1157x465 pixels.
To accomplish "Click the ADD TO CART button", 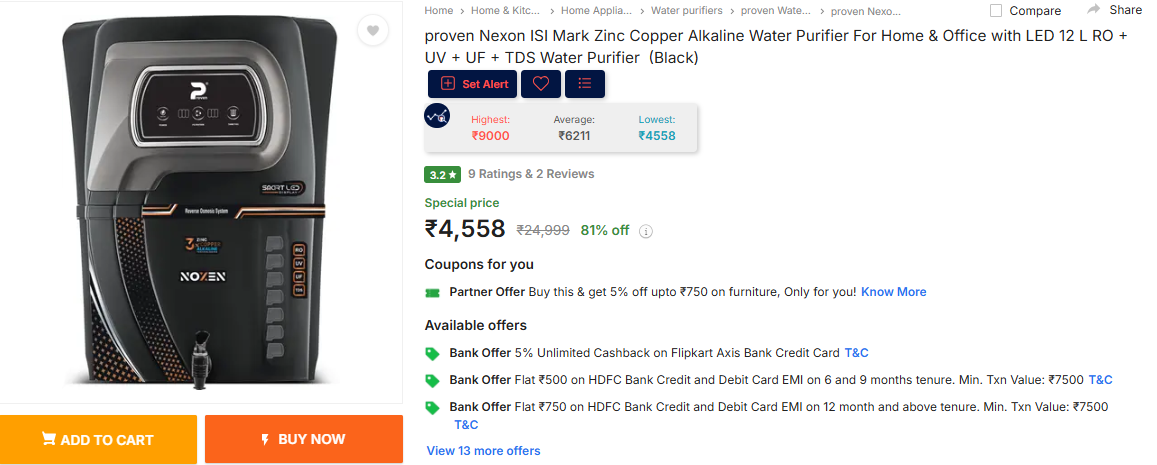I will pyautogui.click(x=98, y=439).
